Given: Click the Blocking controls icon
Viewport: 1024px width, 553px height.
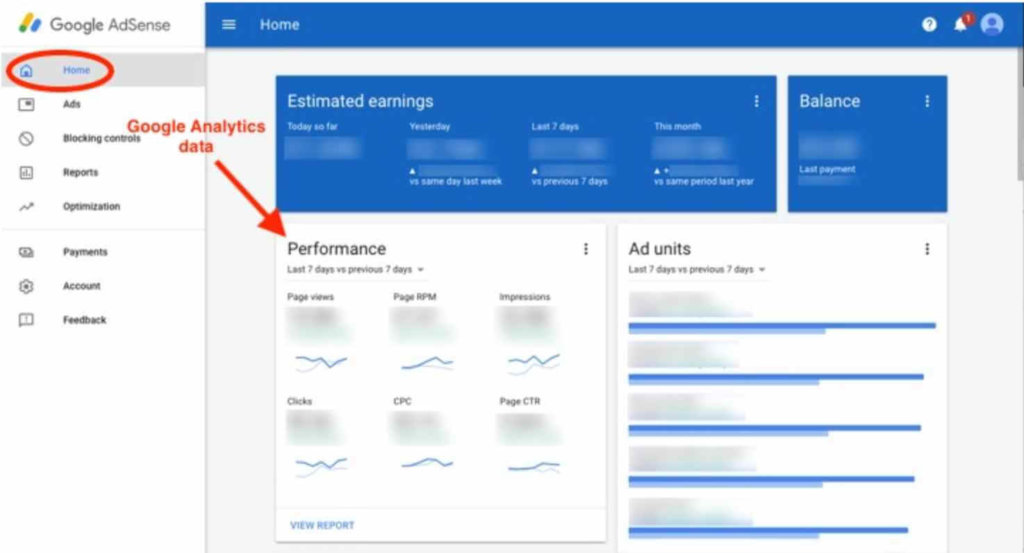Looking at the screenshot, I should pyautogui.click(x=27, y=138).
